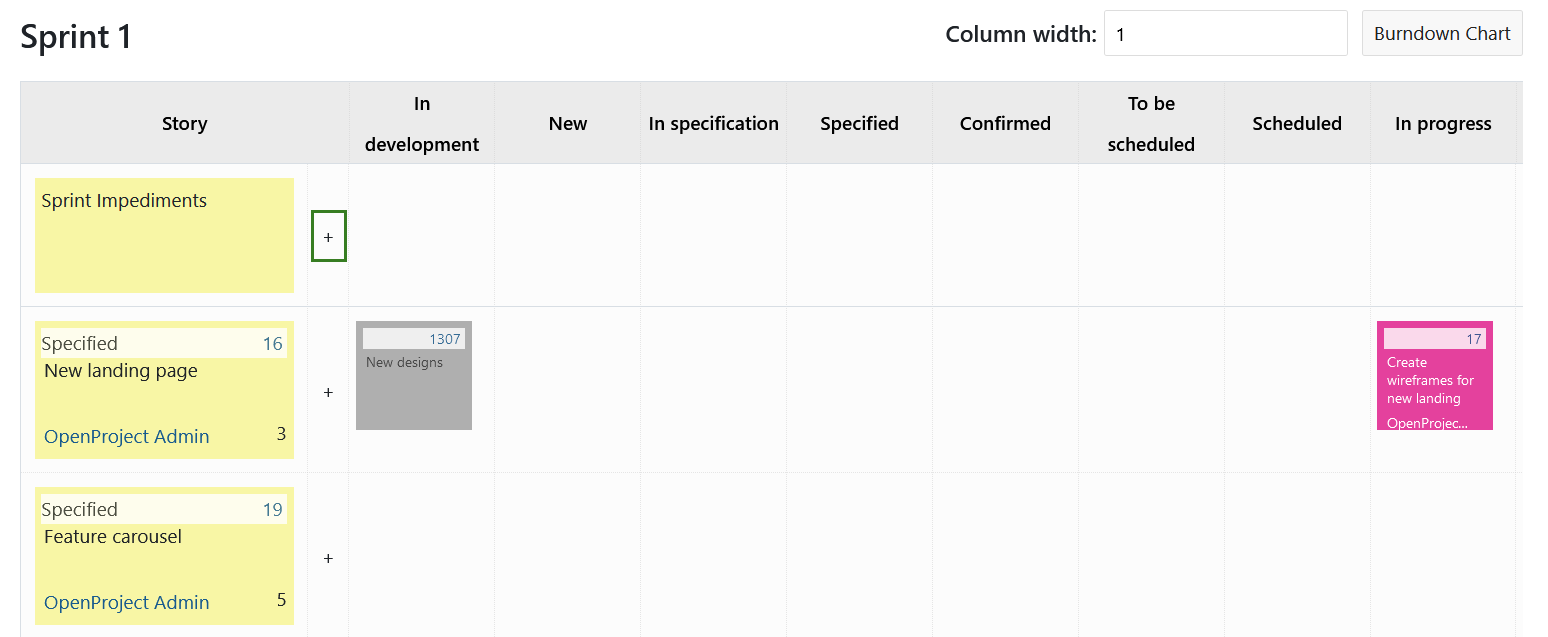Click the In progress column header
This screenshot has width=1548, height=637.
tap(1443, 123)
